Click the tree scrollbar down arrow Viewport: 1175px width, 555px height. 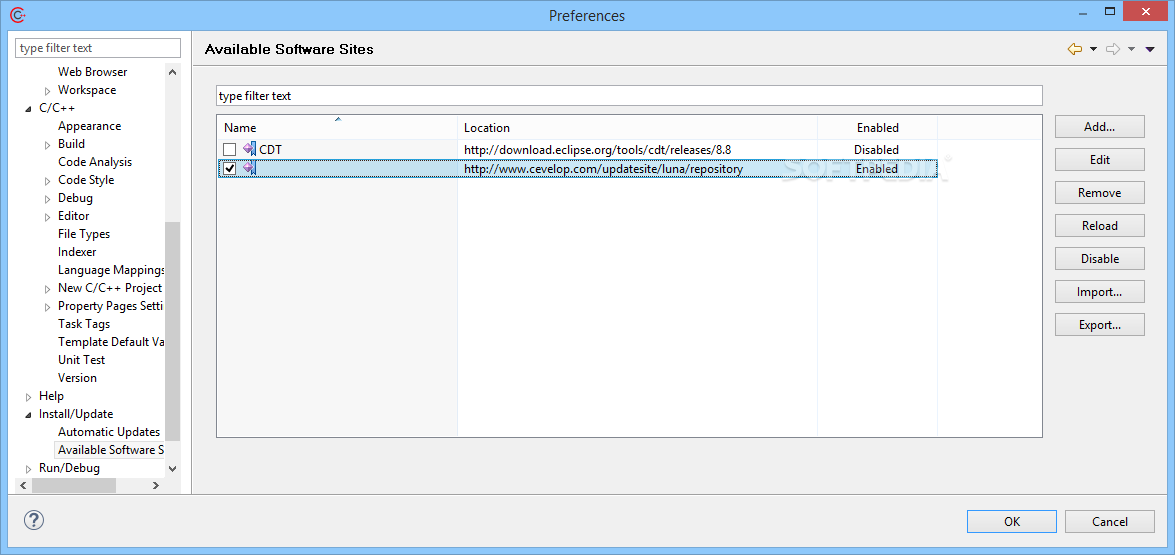pyautogui.click(x=172, y=469)
